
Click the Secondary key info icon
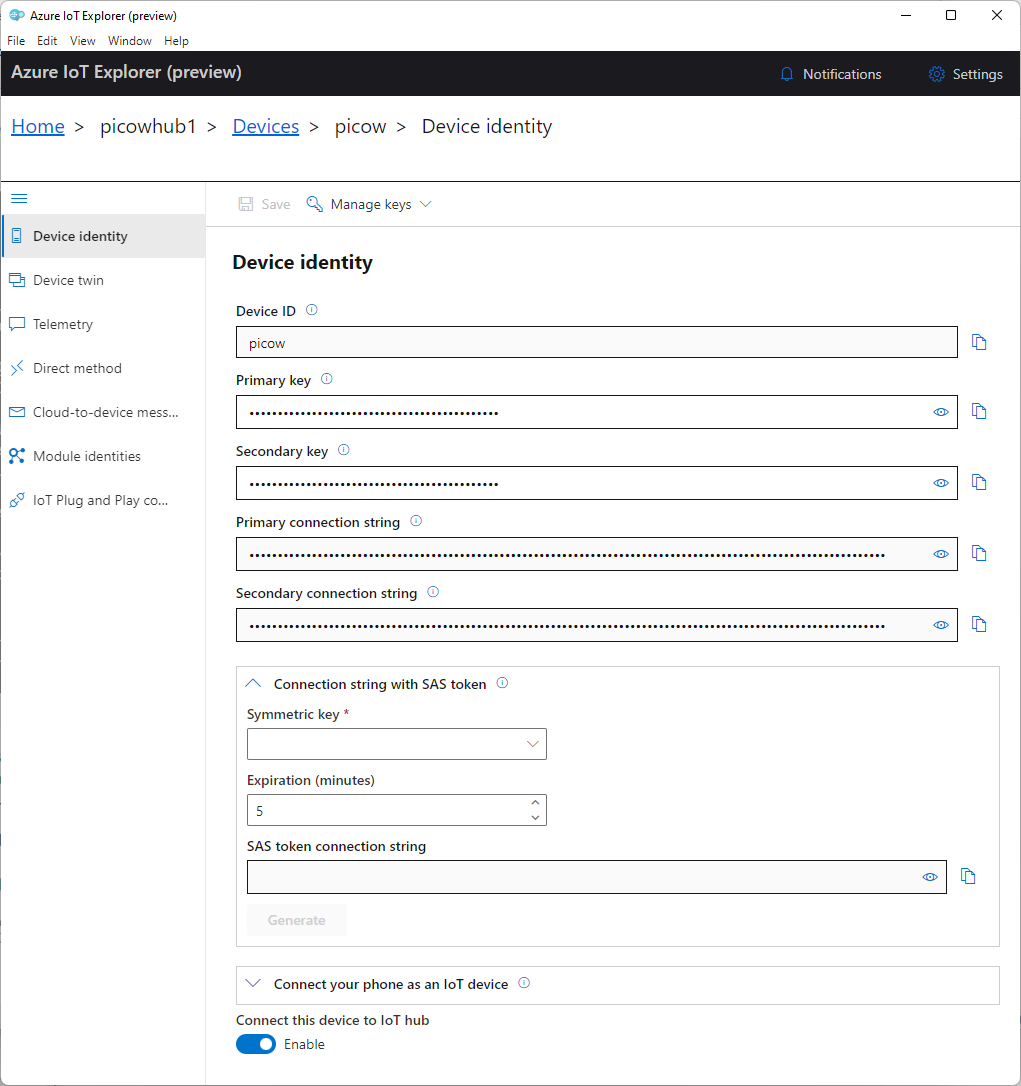[x=344, y=450]
